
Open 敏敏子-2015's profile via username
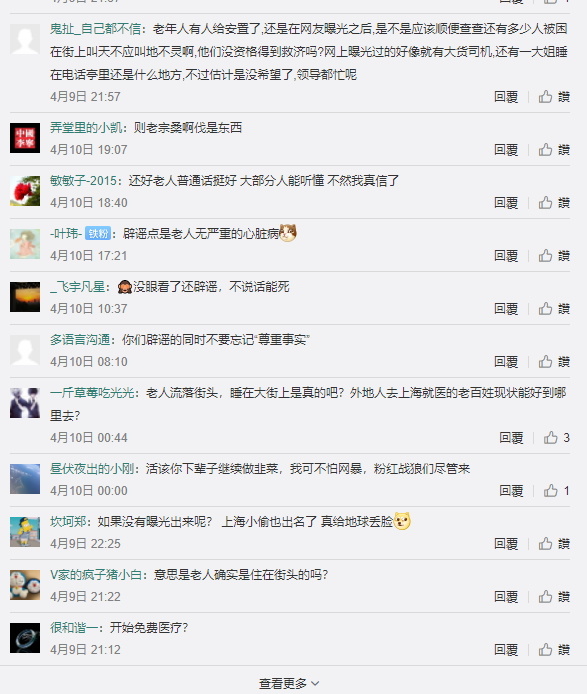pos(84,181)
